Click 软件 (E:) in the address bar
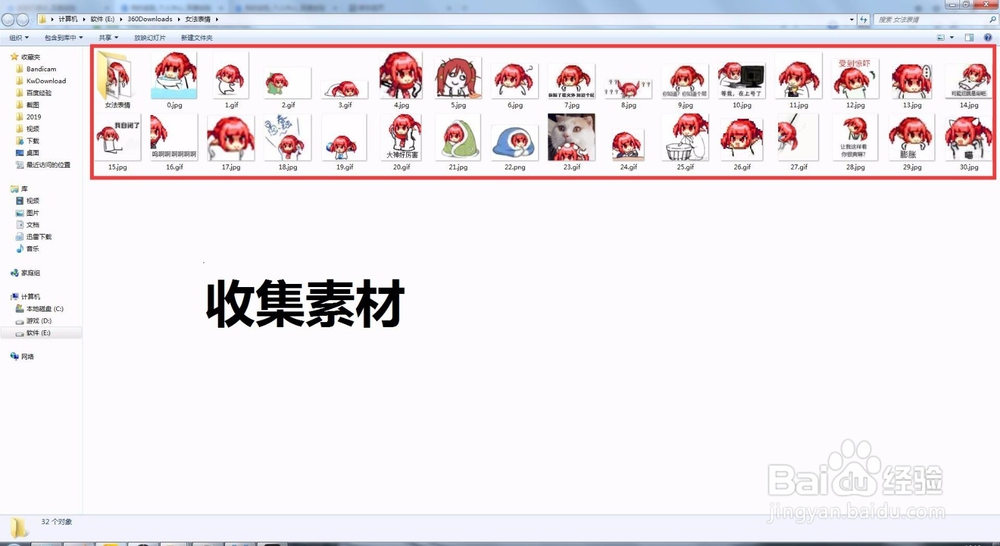Screen dimensions: 1000x546 click(102, 20)
